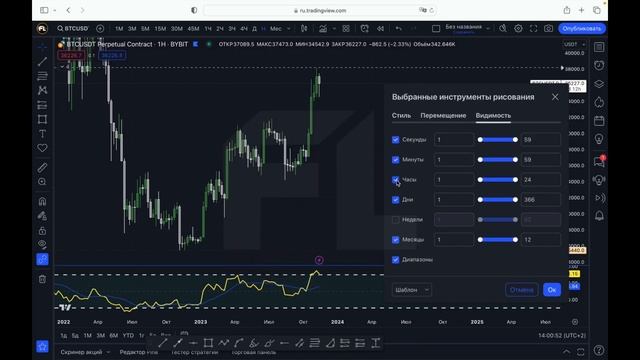640x360 pixels.
Task: Open the indicator templates dropdown arrow
Action: click(334, 29)
